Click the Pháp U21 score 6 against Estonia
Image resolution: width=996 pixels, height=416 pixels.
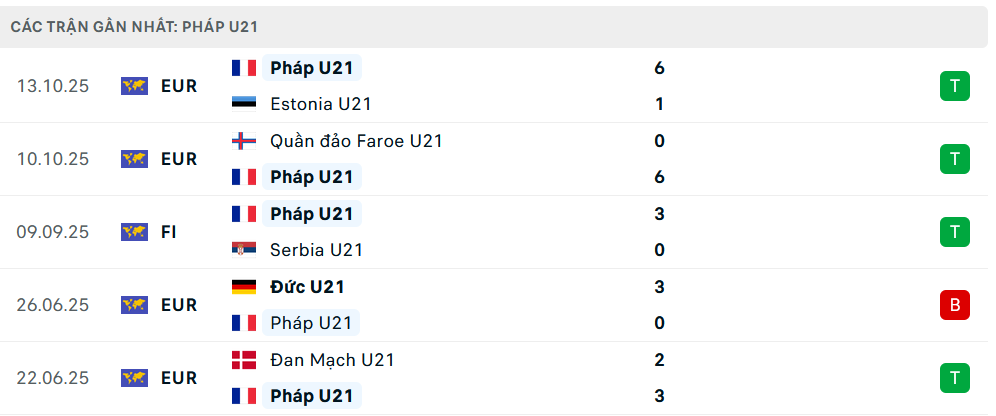click(659, 68)
